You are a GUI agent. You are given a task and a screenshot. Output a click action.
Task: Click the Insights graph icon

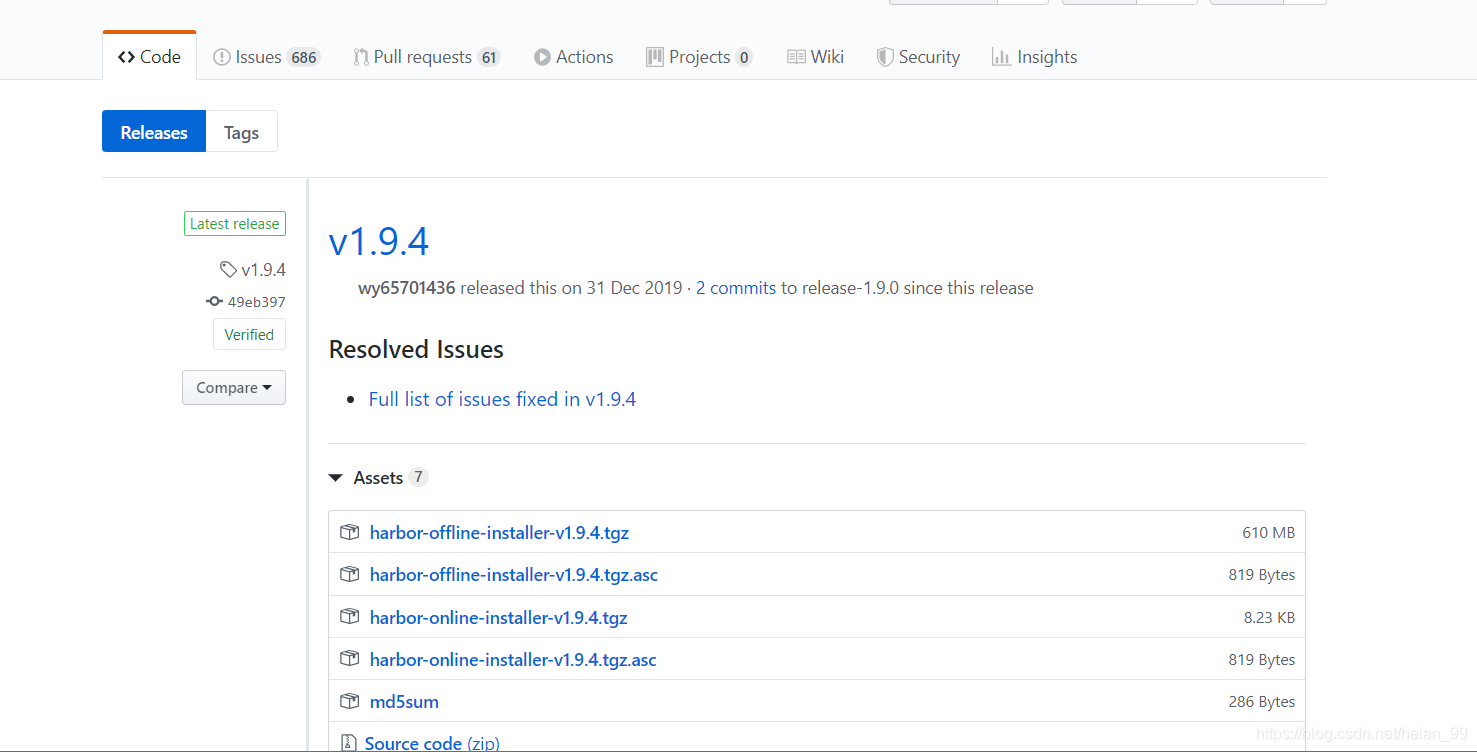(1001, 57)
